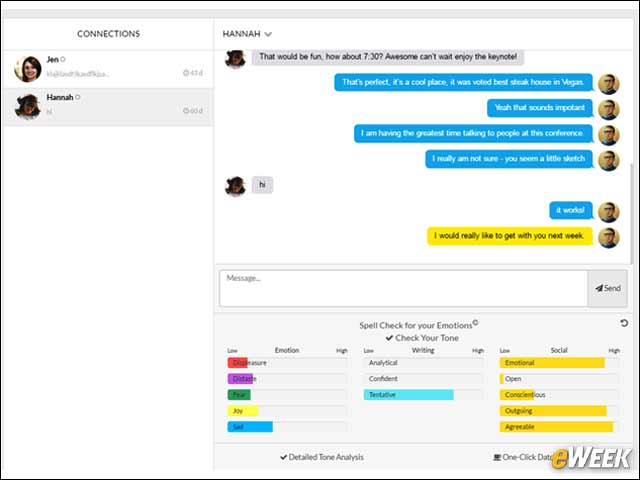Click the Send button
This screenshot has width=640, height=480.
click(607, 288)
